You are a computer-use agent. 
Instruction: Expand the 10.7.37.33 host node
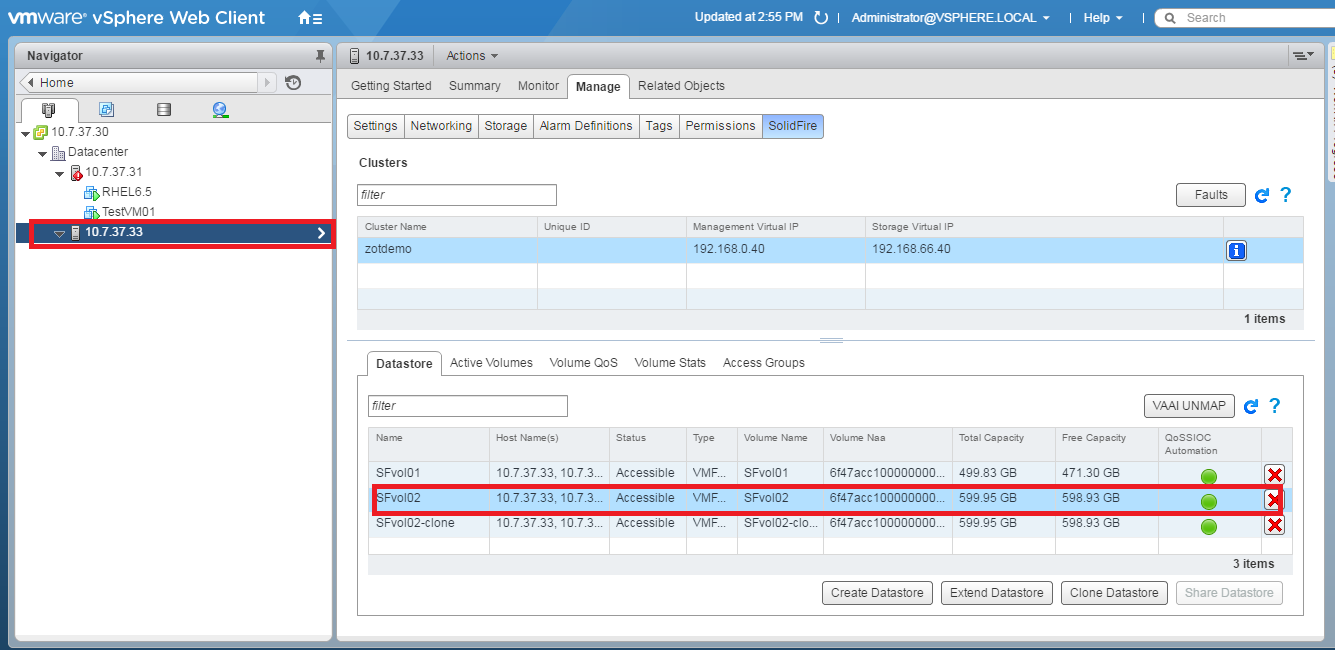pos(59,233)
